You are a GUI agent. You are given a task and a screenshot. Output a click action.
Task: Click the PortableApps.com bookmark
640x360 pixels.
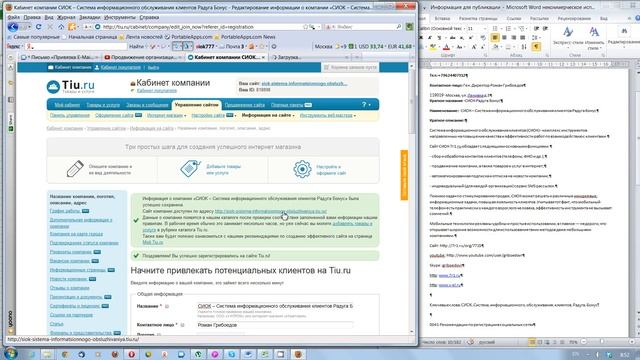point(188,37)
